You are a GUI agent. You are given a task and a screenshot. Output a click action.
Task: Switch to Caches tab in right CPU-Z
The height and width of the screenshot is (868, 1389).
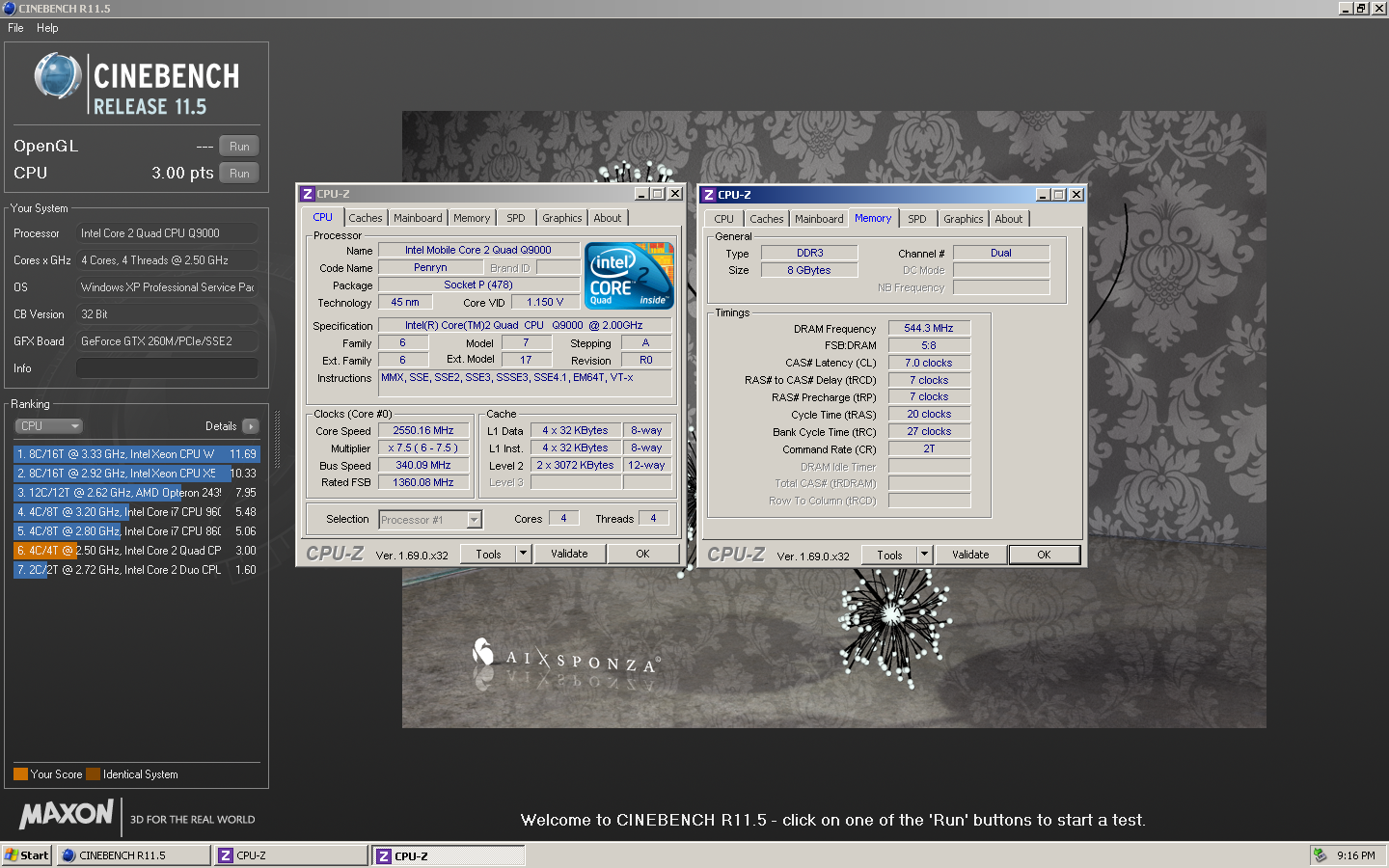coord(767,220)
